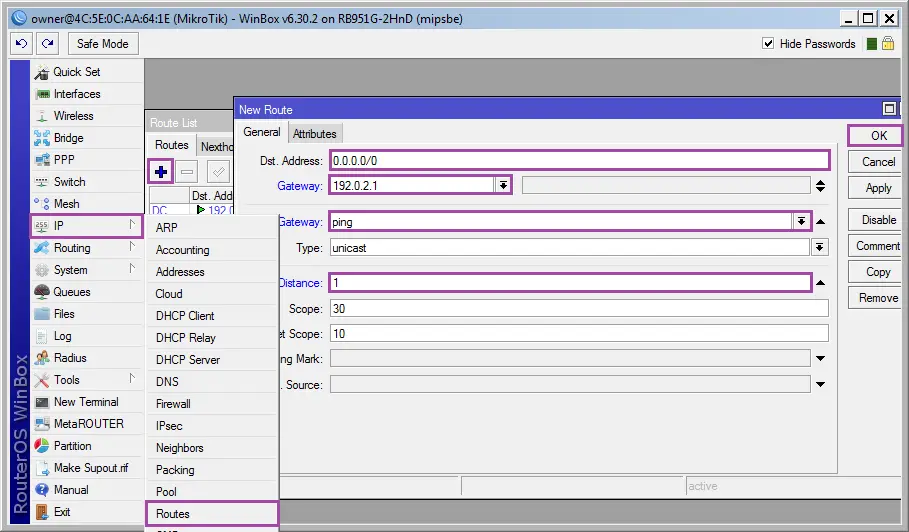Open Files in sidebar
Screen dimensions: 909x532
87,314
